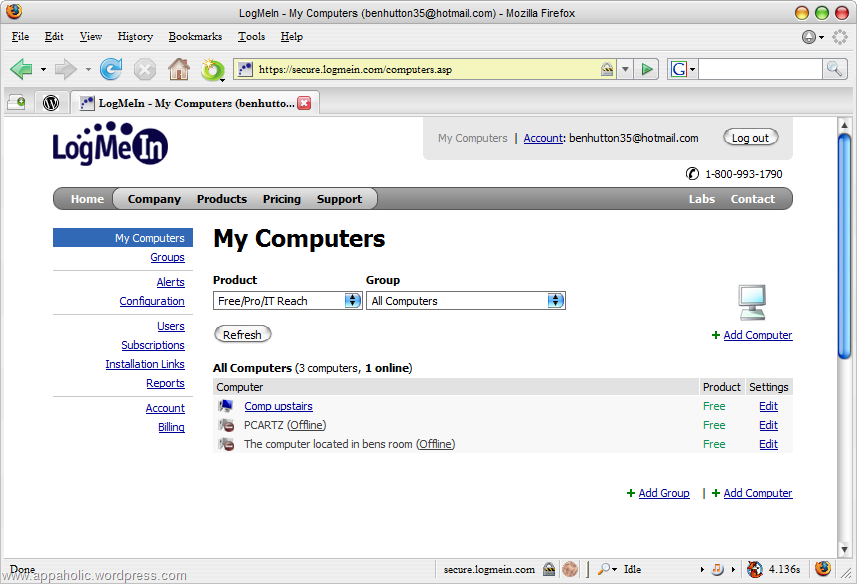Screen dimensions: 857x584
Task: Open the Google search engine selector dropdown
Action: click(679, 69)
